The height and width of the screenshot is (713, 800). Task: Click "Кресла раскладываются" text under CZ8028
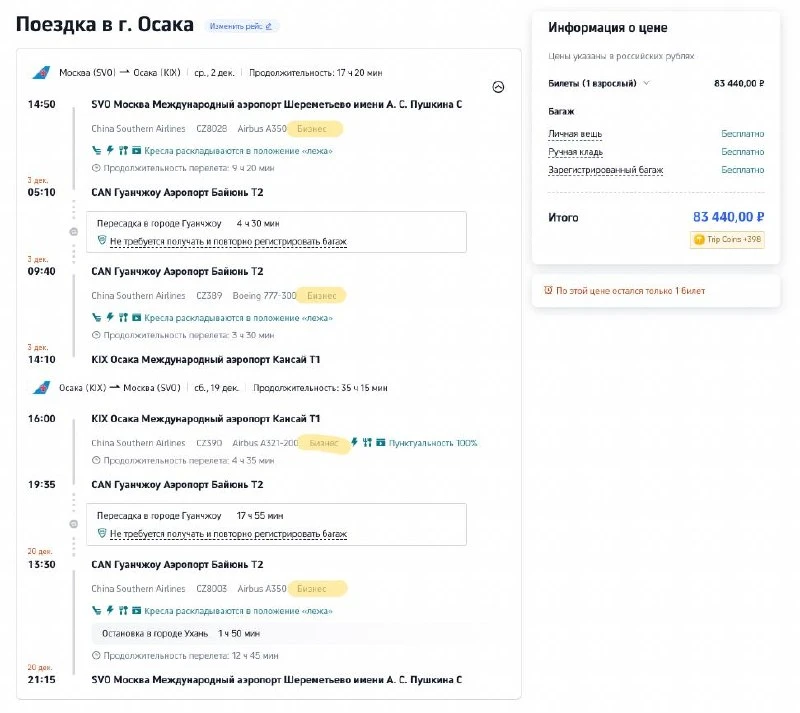238,151
